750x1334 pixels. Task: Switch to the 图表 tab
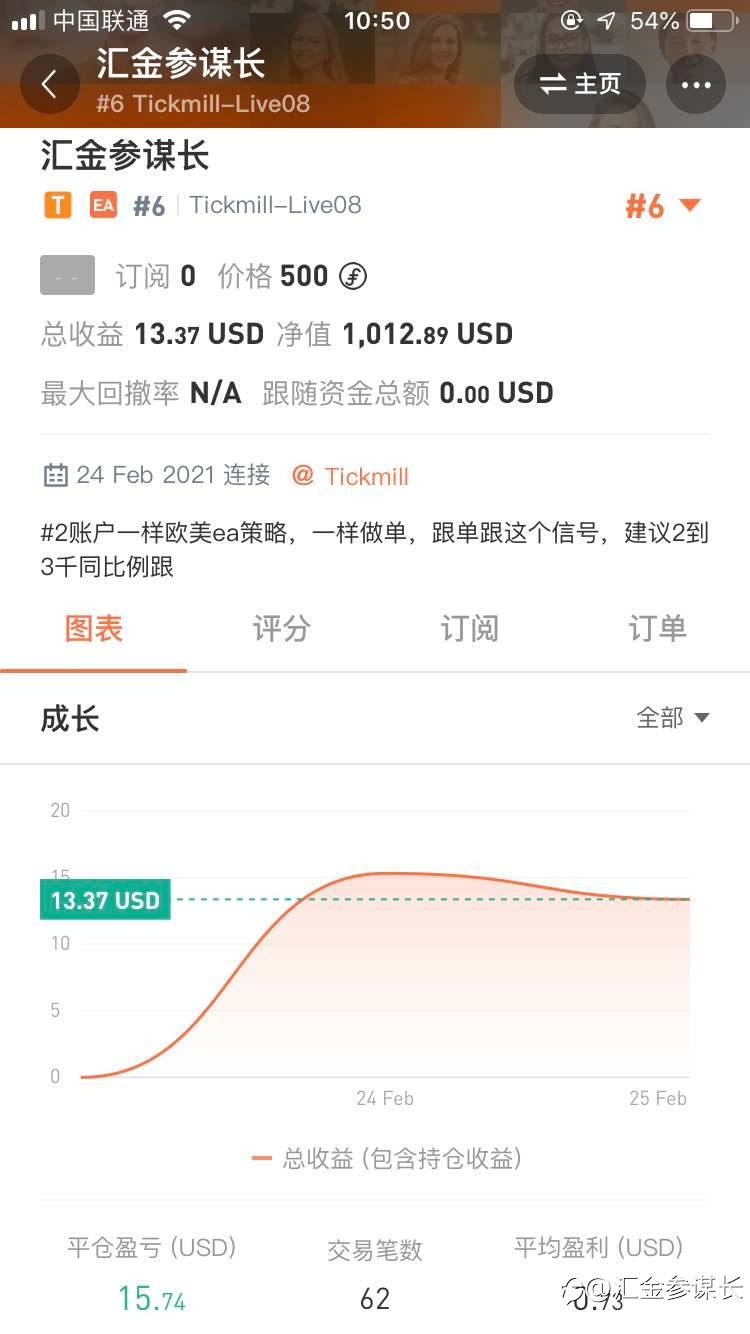point(93,629)
